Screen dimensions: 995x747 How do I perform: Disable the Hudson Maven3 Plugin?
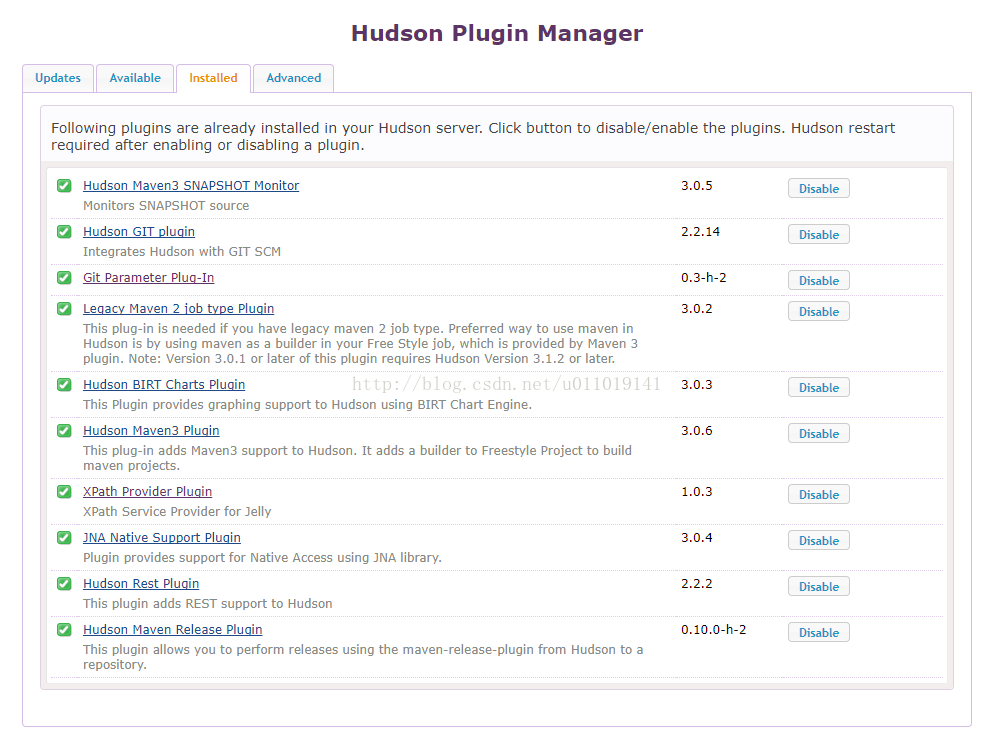819,433
